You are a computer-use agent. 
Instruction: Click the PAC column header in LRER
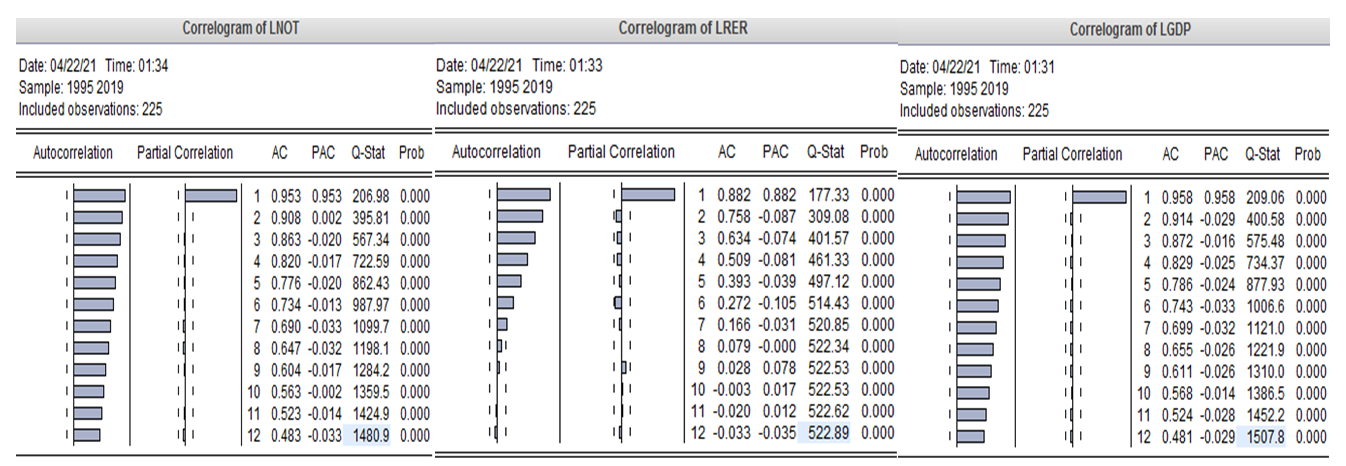[775, 152]
